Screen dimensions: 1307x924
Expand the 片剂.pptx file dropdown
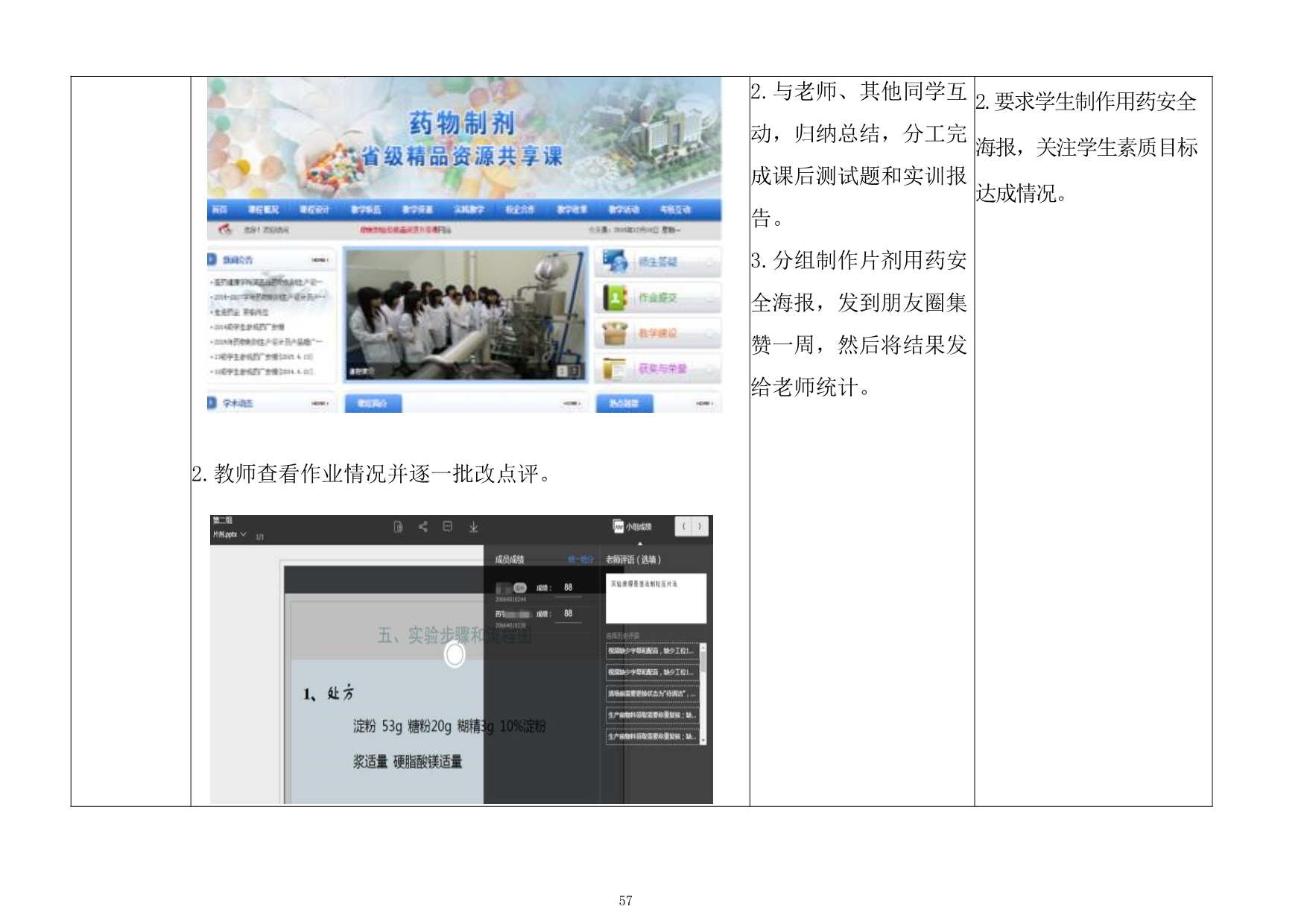pos(244,535)
